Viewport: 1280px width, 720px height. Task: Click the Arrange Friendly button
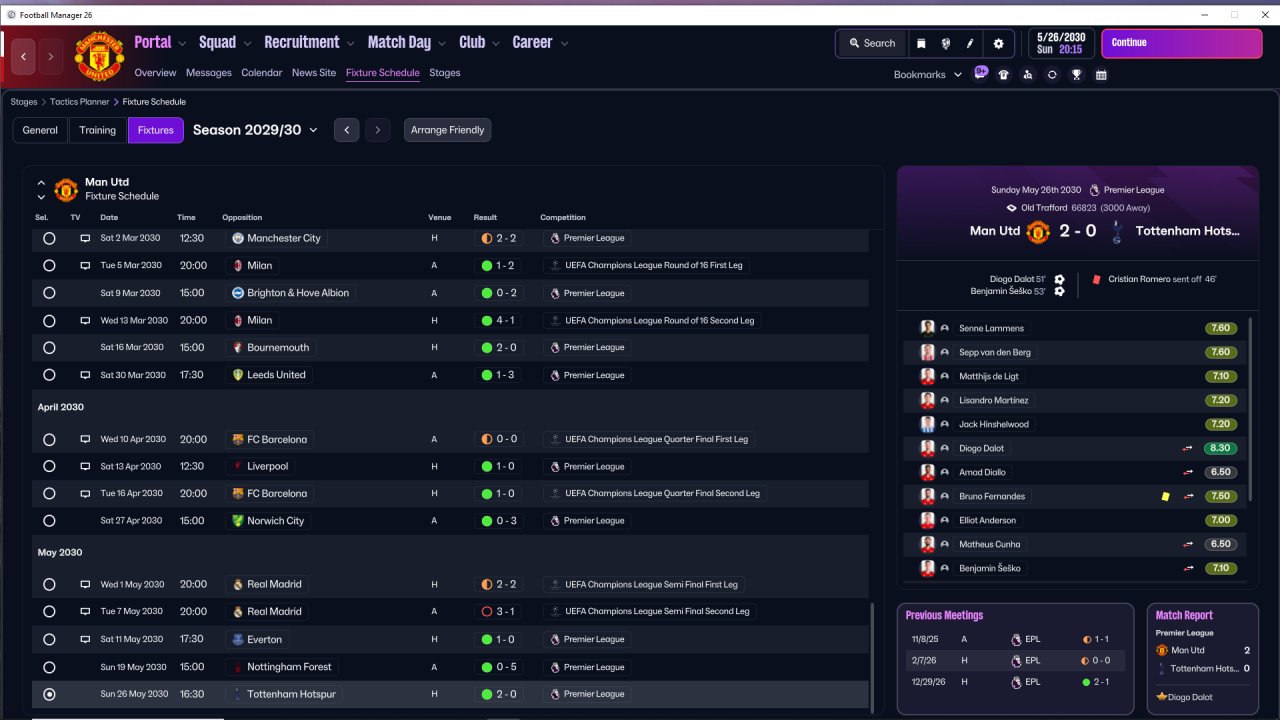[447, 130]
